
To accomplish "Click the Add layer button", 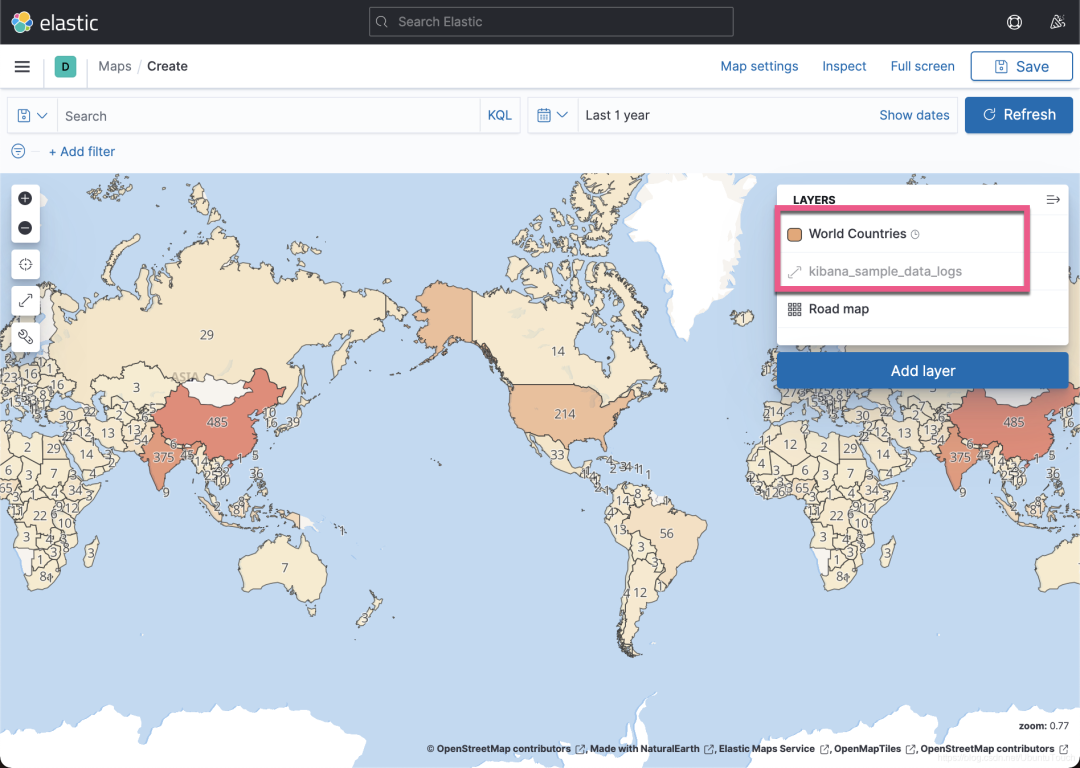I will (x=922, y=371).
